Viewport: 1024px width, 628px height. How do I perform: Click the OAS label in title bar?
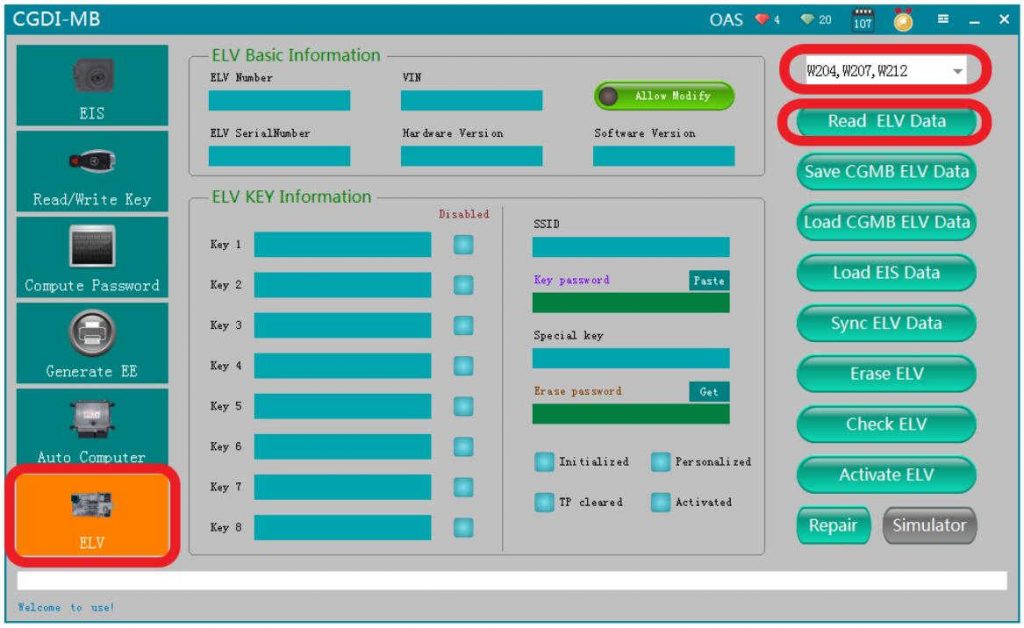(x=726, y=20)
